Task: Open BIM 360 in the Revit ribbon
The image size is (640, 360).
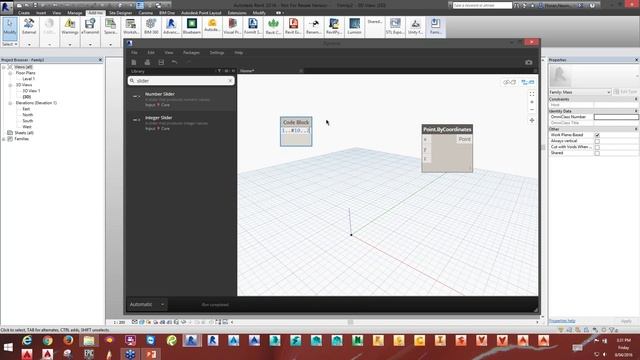Action: pyautogui.click(x=151, y=27)
